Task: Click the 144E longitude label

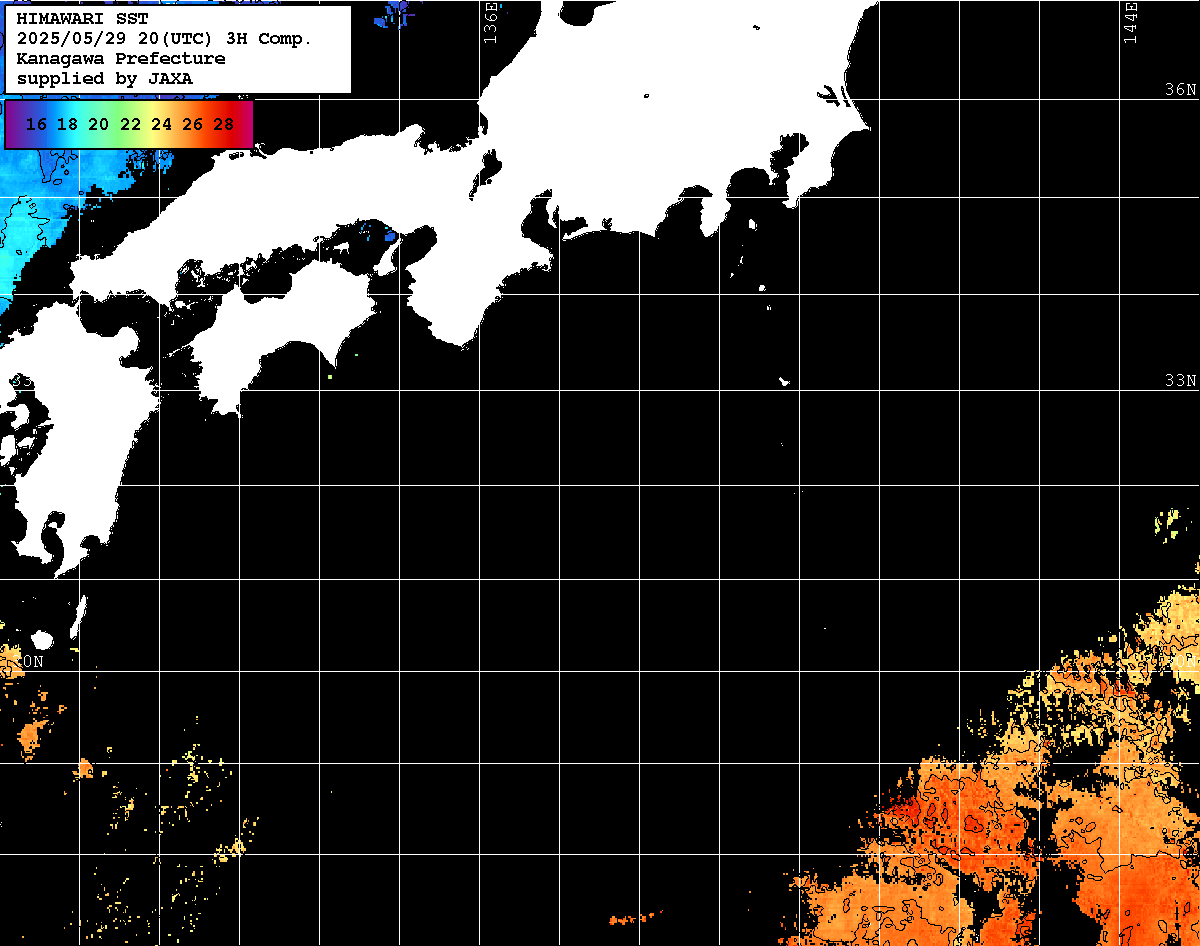Action: tap(1130, 23)
